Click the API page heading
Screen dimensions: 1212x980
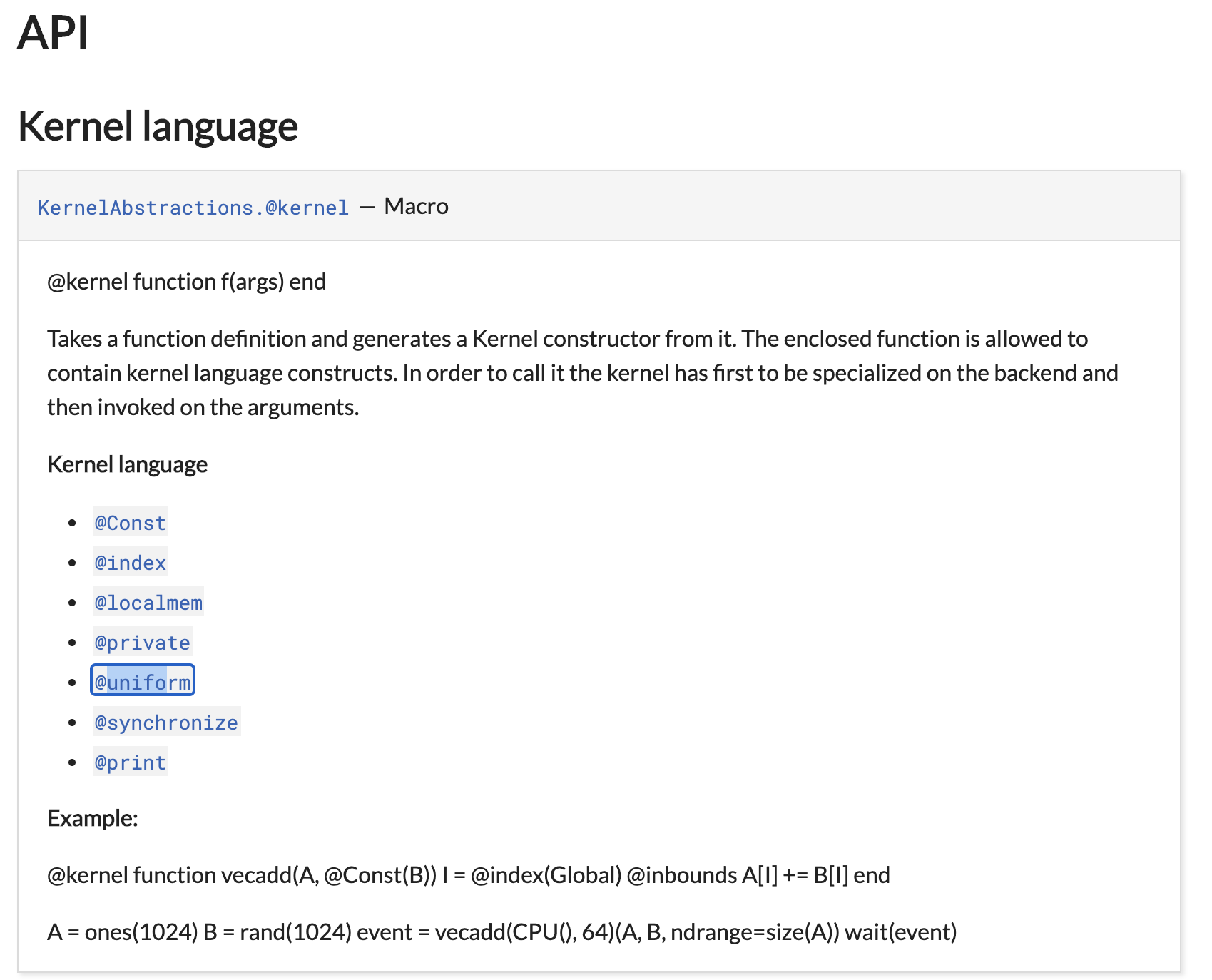point(53,33)
